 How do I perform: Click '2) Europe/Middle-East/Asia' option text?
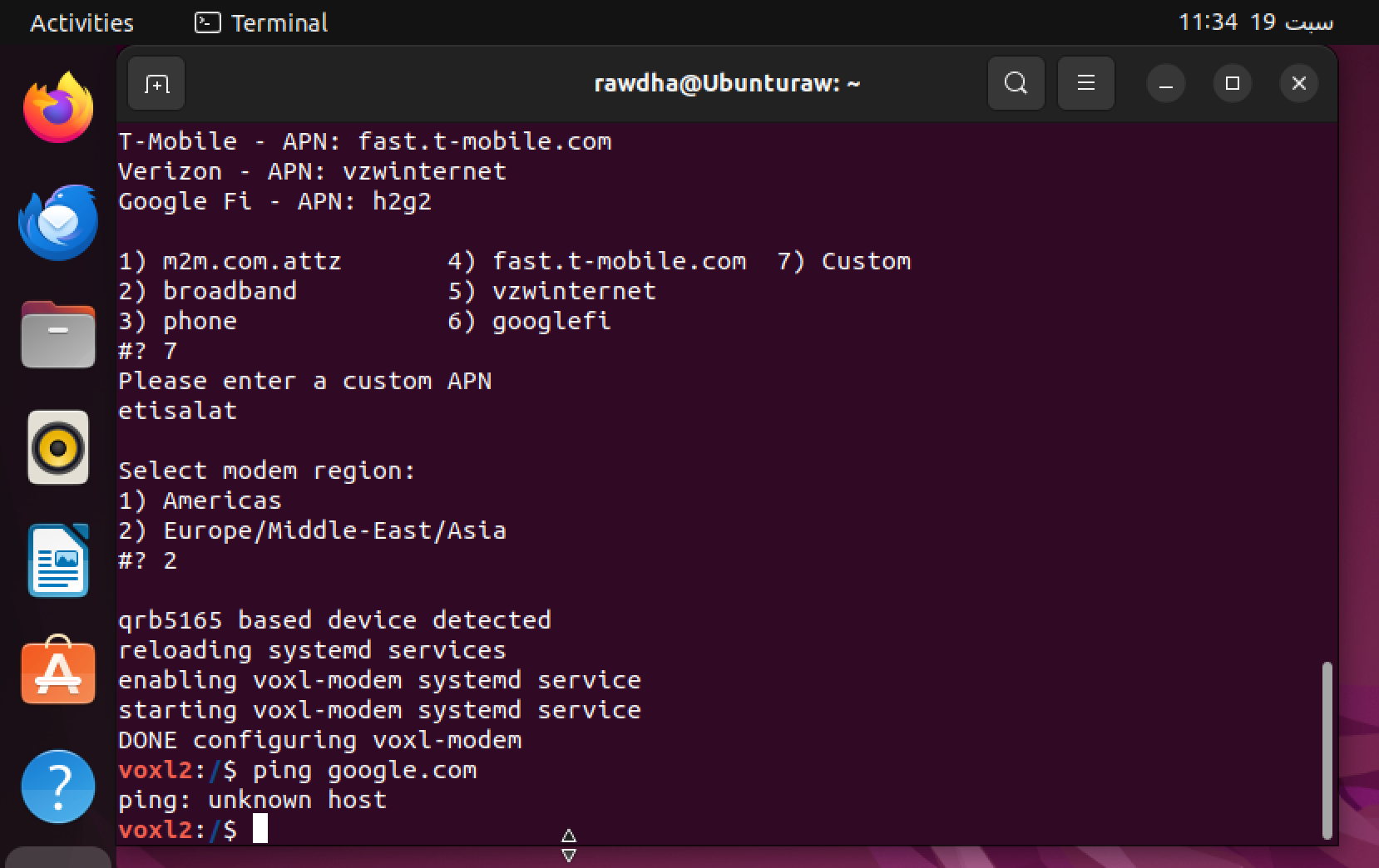(312, 530)
